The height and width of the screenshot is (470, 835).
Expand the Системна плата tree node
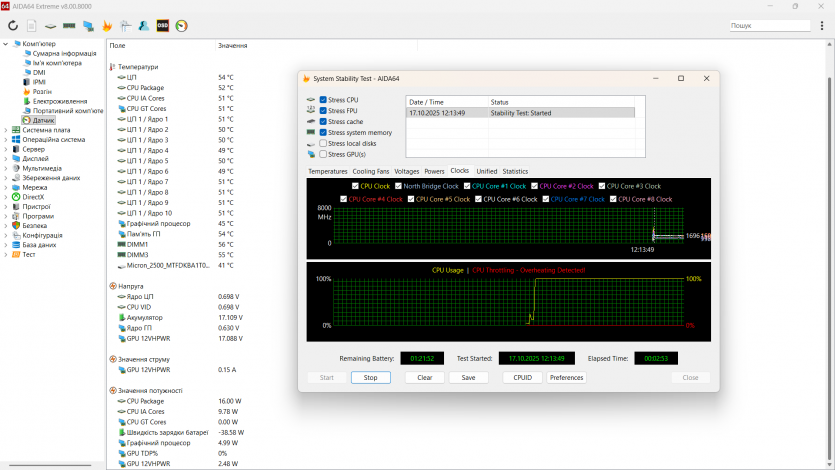pyautogui.click(x=5, y=130)
